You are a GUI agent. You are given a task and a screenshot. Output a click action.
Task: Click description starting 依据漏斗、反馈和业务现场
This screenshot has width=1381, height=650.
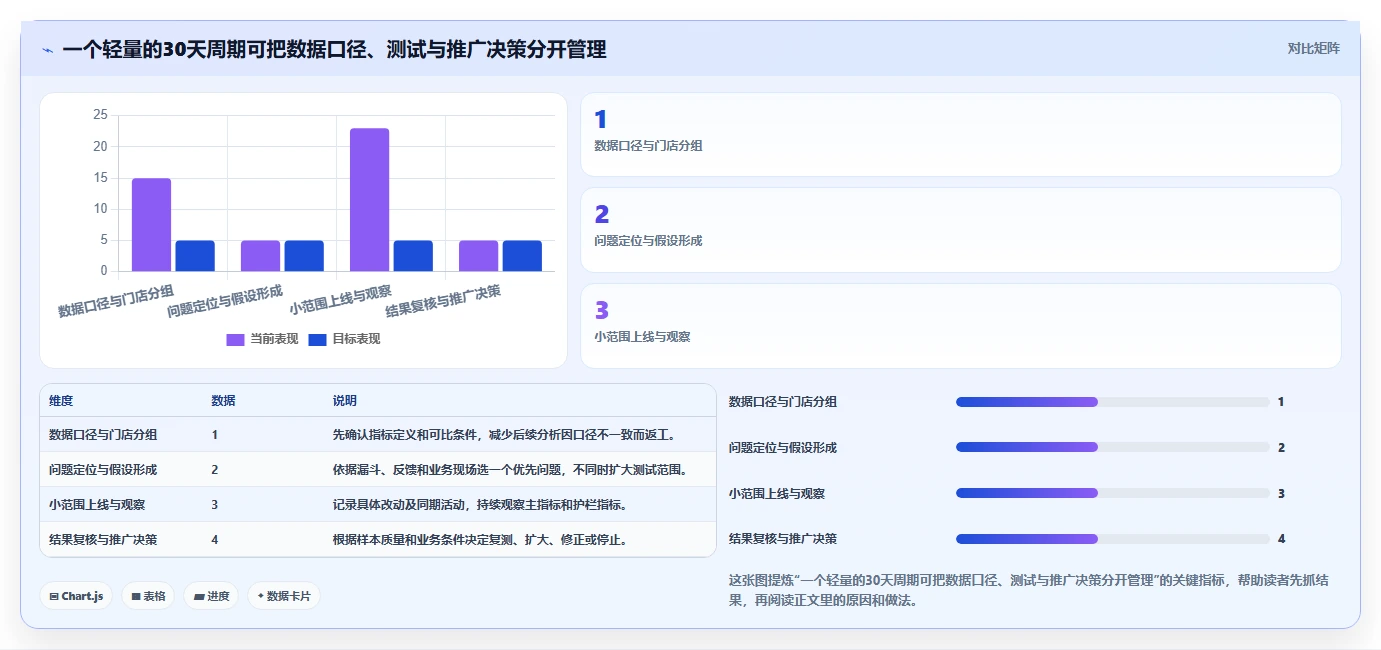(511, 470)
